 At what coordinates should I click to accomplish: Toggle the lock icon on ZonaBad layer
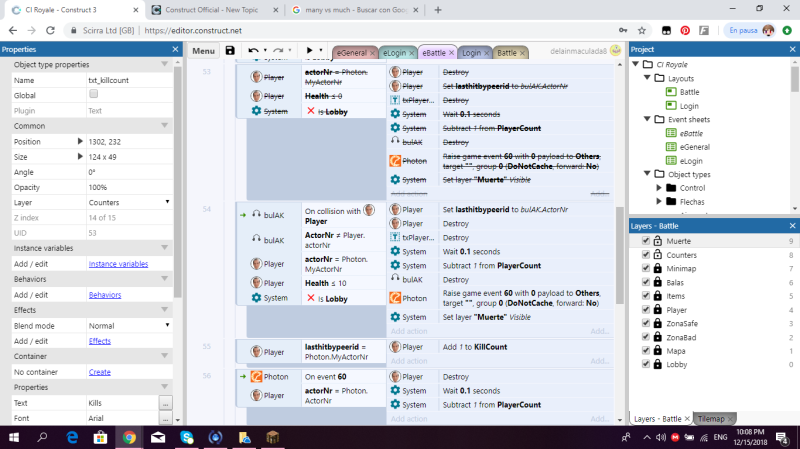[658, 337]
